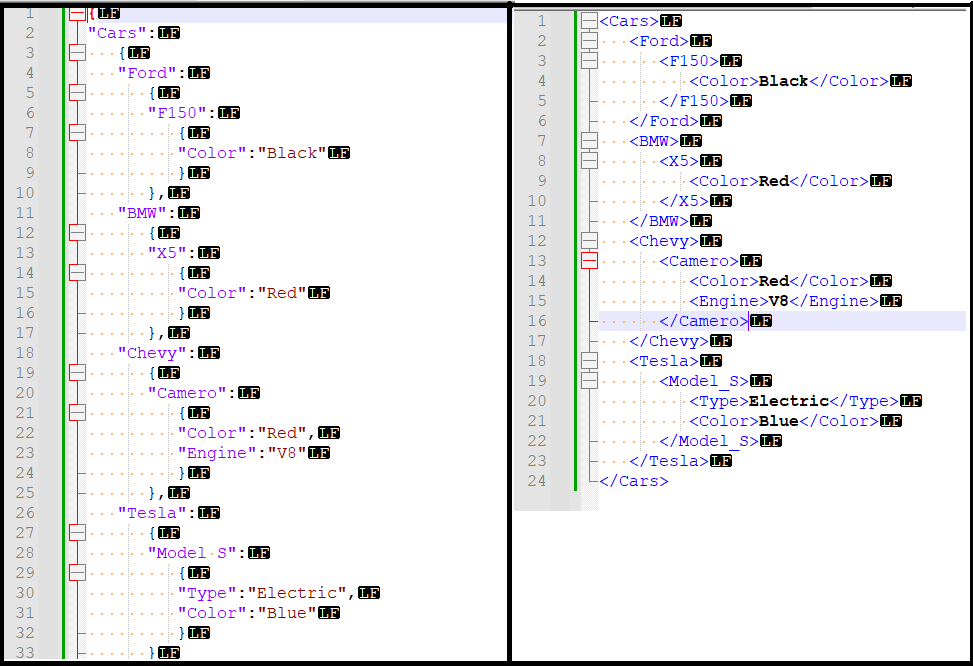Select line number 10 in JSON pane margin

25,193
